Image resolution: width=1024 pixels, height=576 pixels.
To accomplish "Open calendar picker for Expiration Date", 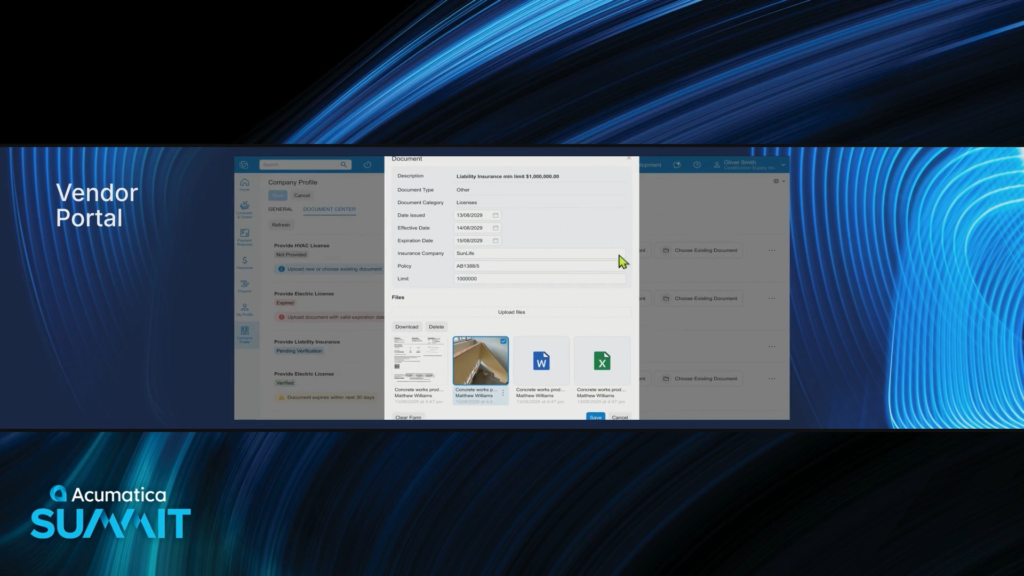I will pos(495,241).
